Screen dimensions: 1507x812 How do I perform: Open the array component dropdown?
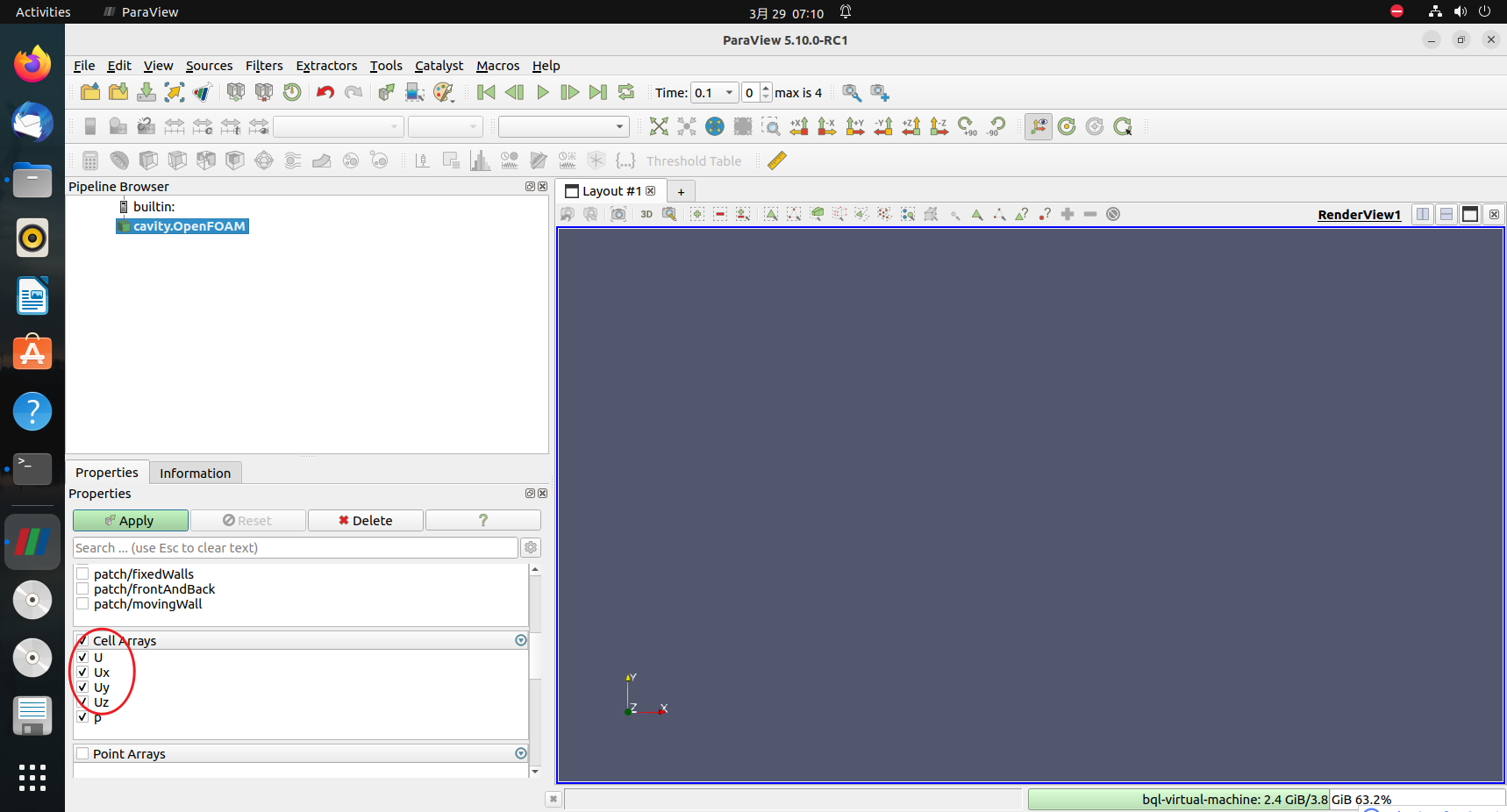click(446, 126)
